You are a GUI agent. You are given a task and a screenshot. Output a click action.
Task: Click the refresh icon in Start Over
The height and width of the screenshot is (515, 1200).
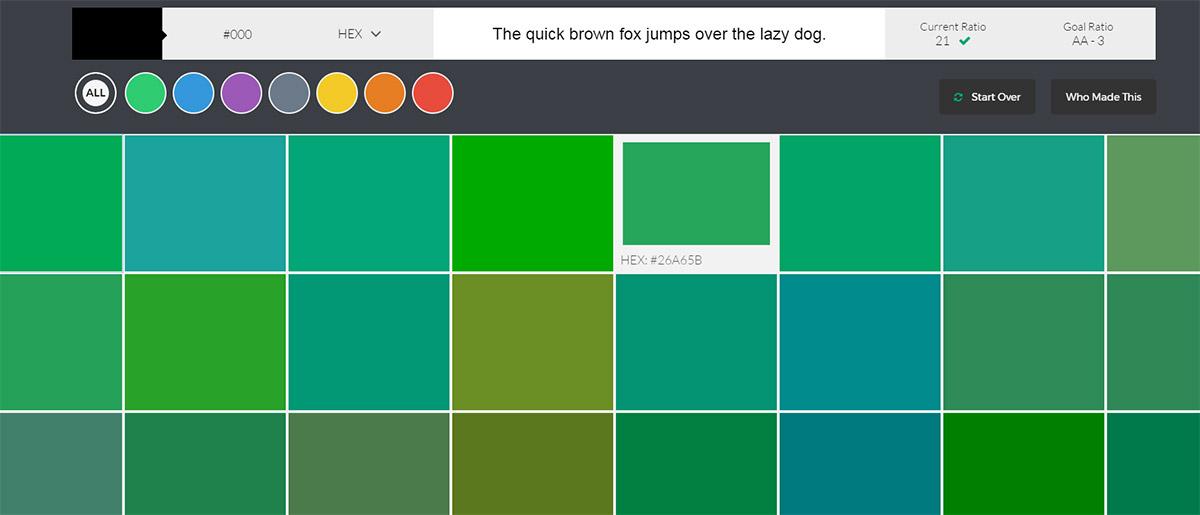point(958,97)
